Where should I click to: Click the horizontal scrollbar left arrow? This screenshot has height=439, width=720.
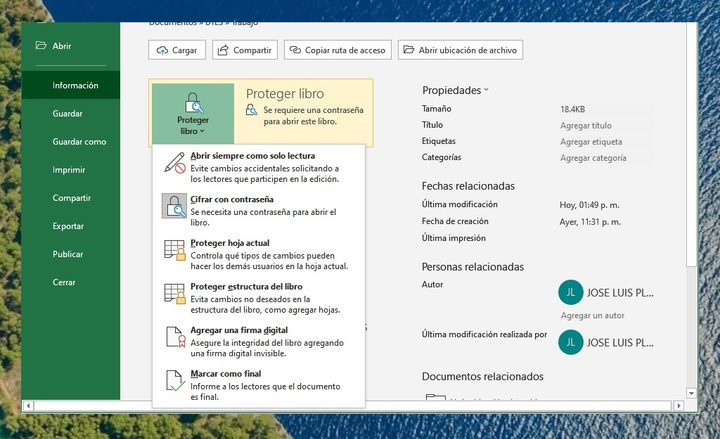click(28, 405)
